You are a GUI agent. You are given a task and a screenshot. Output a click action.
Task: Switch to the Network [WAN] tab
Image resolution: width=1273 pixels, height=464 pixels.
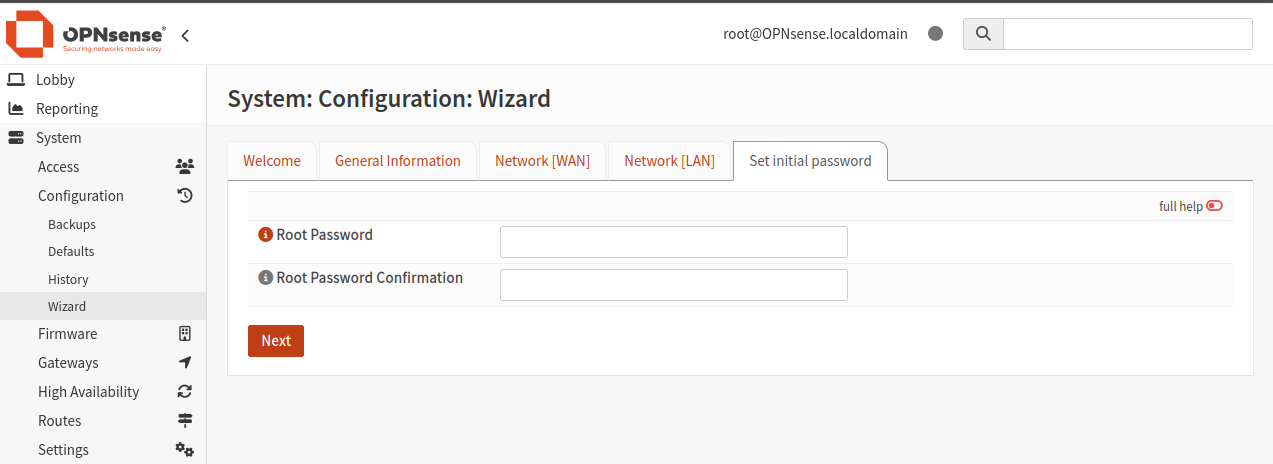(542, 161)
